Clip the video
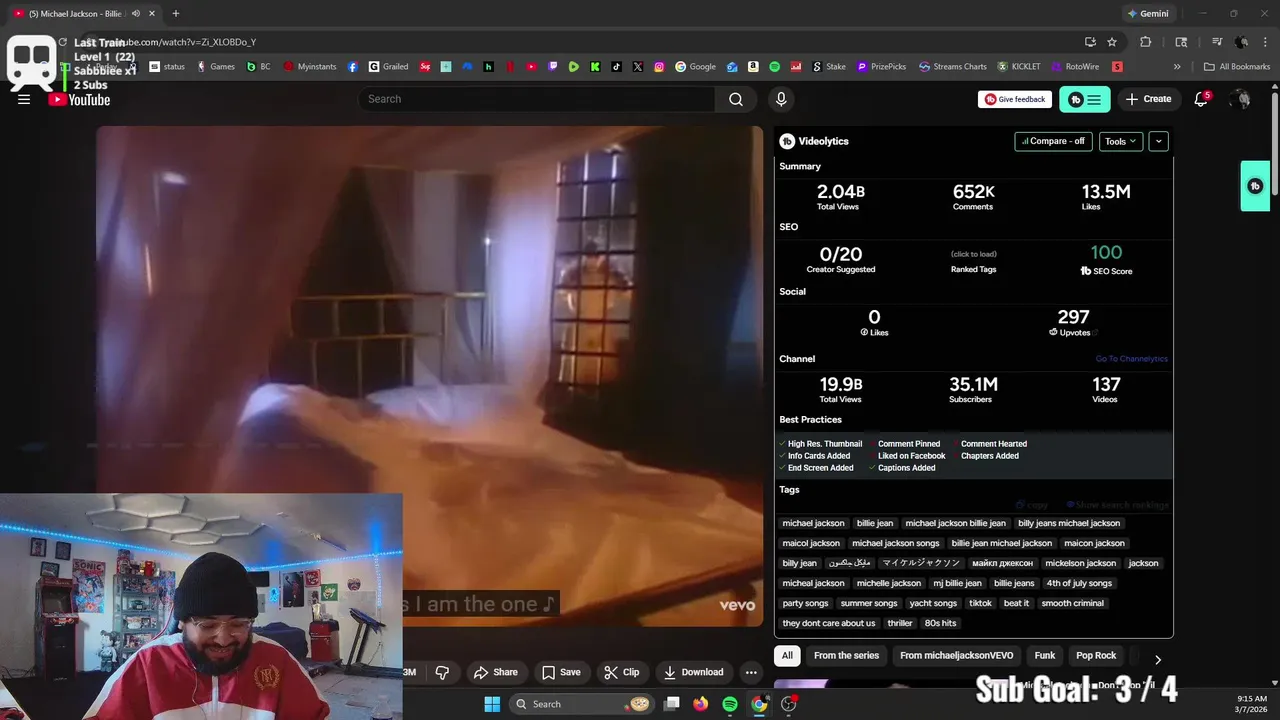Image resolution: width=1280 pixels, height=720 pixels. (621, 672)
